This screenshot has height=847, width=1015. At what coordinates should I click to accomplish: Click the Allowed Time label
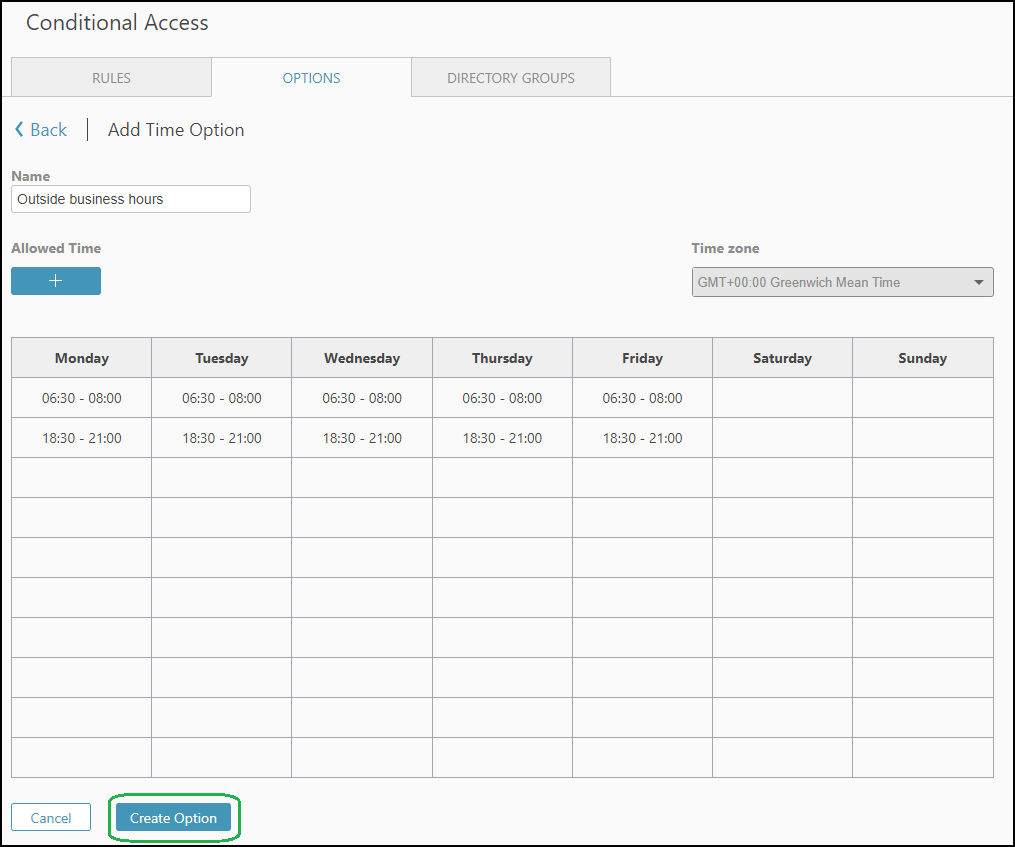[x=56, y=248]
